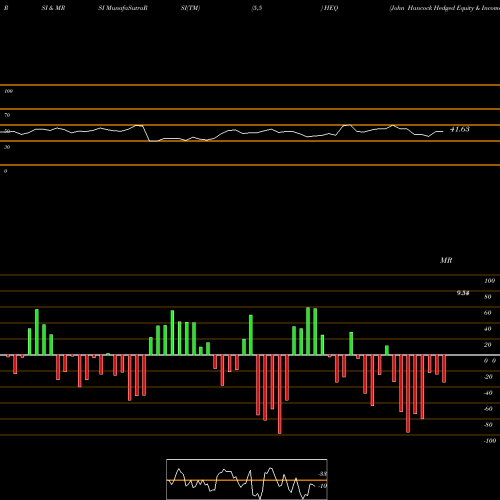Click the '(5,5' parameter text

pos(257,8)
